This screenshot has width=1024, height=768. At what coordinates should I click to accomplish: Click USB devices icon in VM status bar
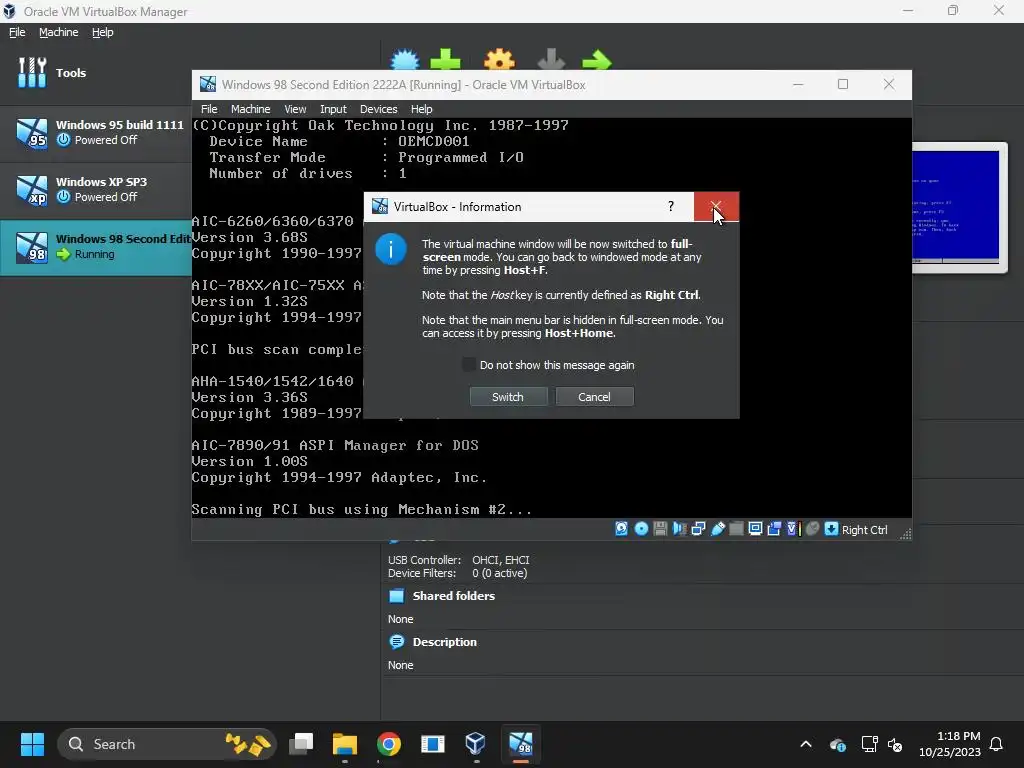[718, 529]
